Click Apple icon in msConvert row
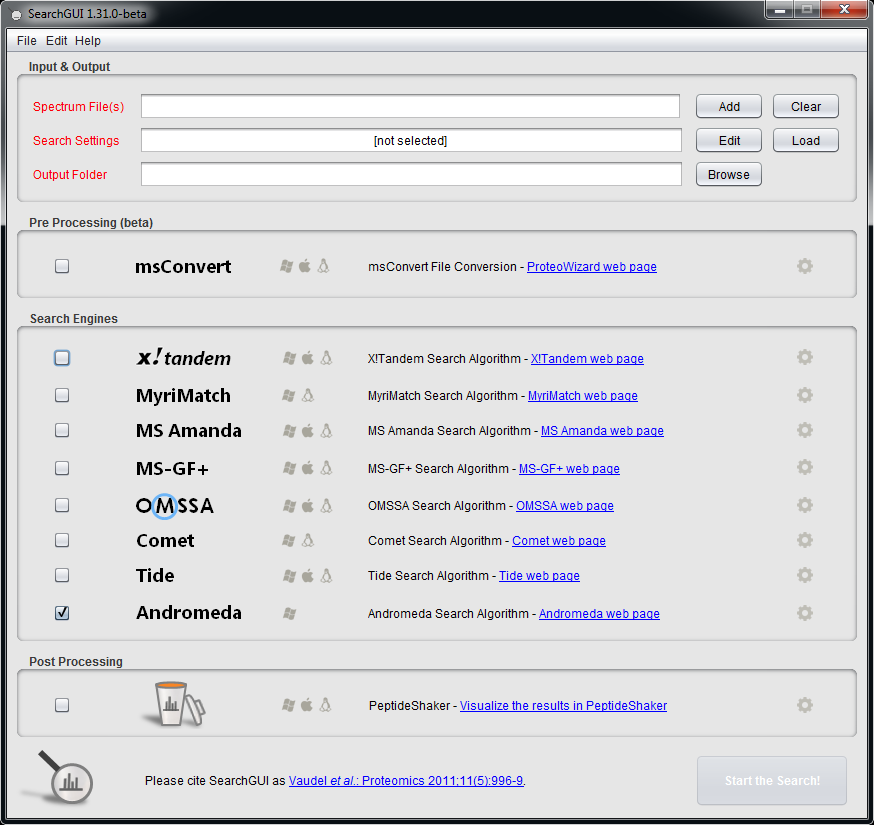The image size is (874, 825). (x=305, y=266)
